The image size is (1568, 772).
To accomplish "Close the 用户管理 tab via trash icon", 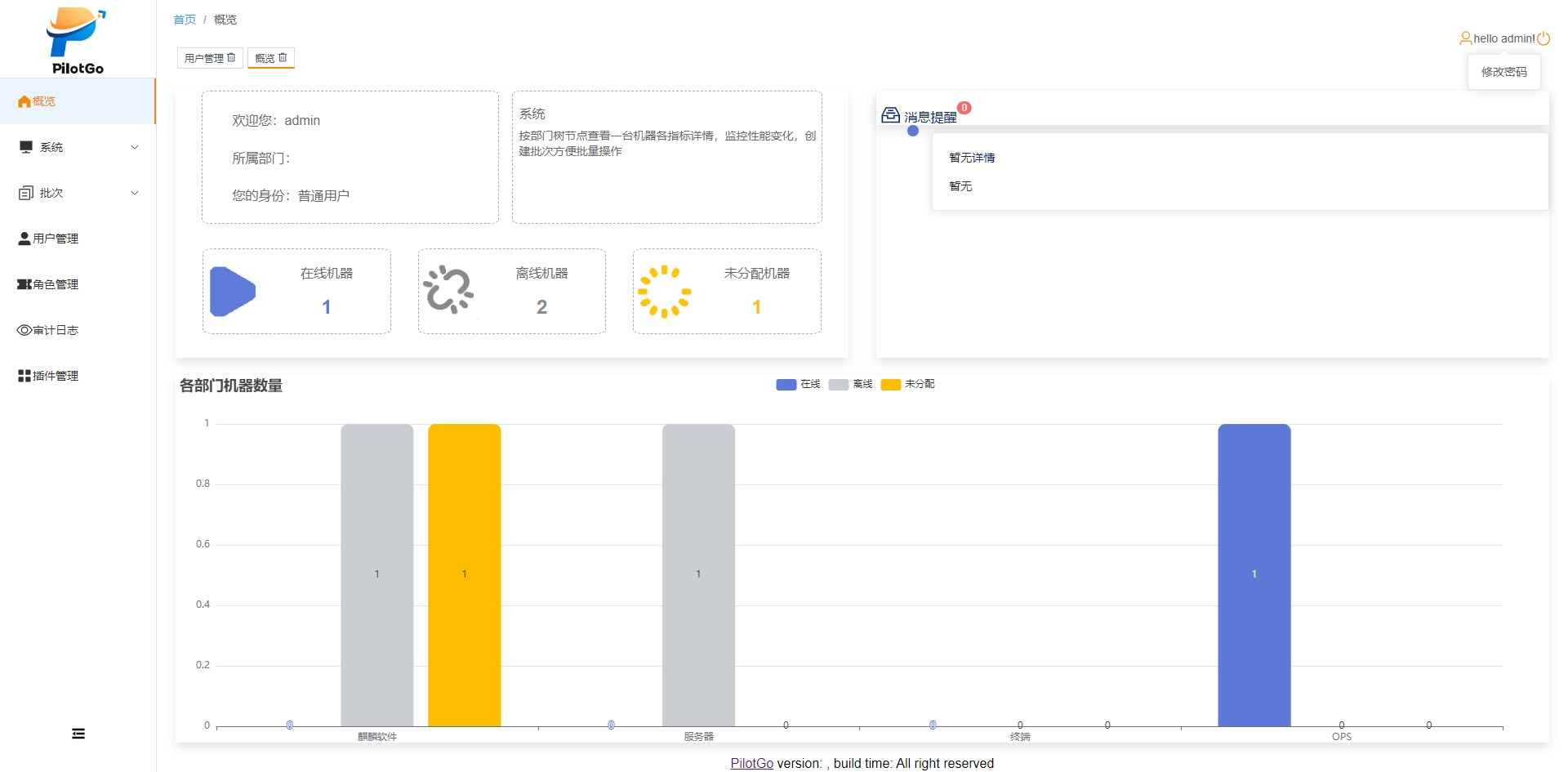I will 231,58.
